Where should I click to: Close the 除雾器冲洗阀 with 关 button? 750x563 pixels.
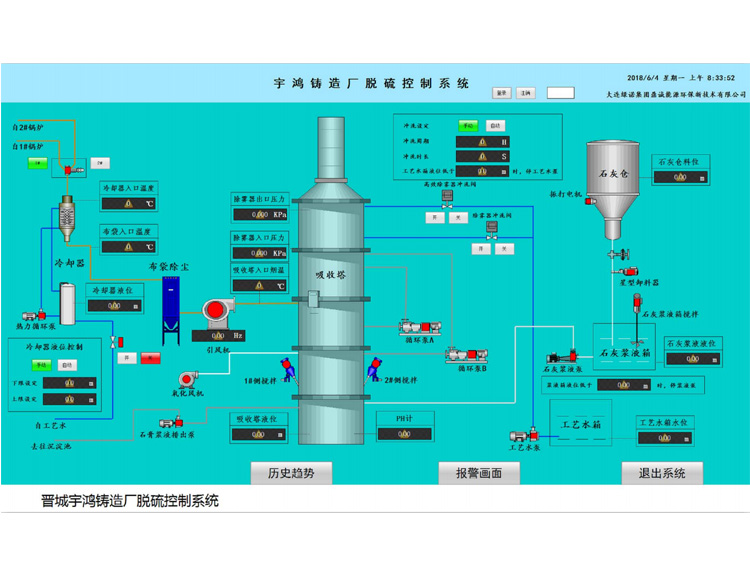(504, 249)
